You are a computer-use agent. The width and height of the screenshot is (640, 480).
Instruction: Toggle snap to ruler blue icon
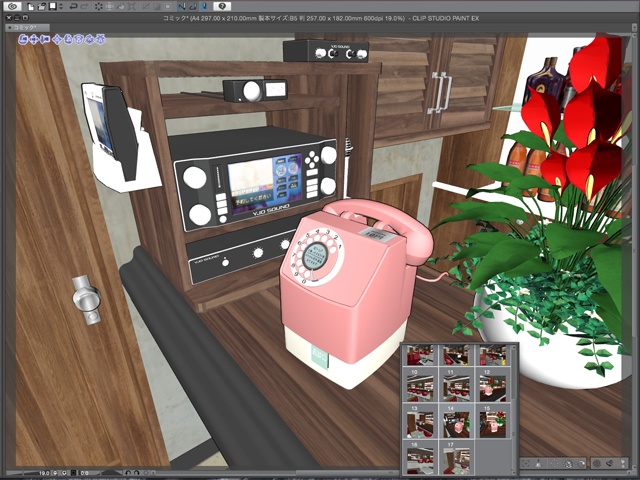182,7
